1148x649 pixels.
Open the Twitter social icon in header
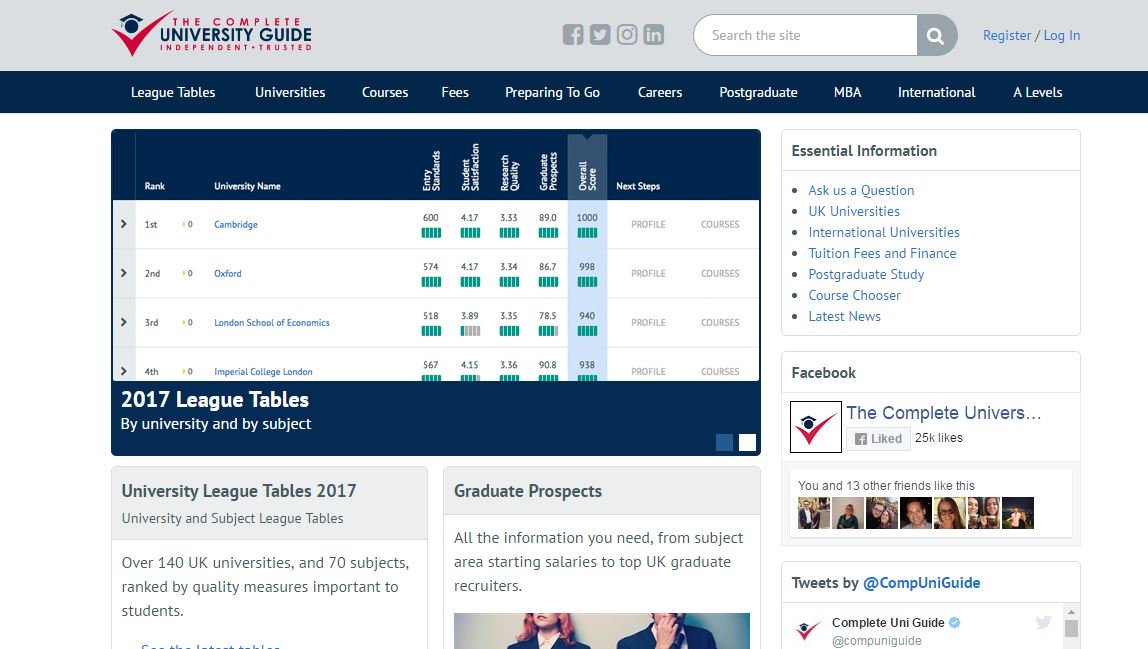(600, 34)
